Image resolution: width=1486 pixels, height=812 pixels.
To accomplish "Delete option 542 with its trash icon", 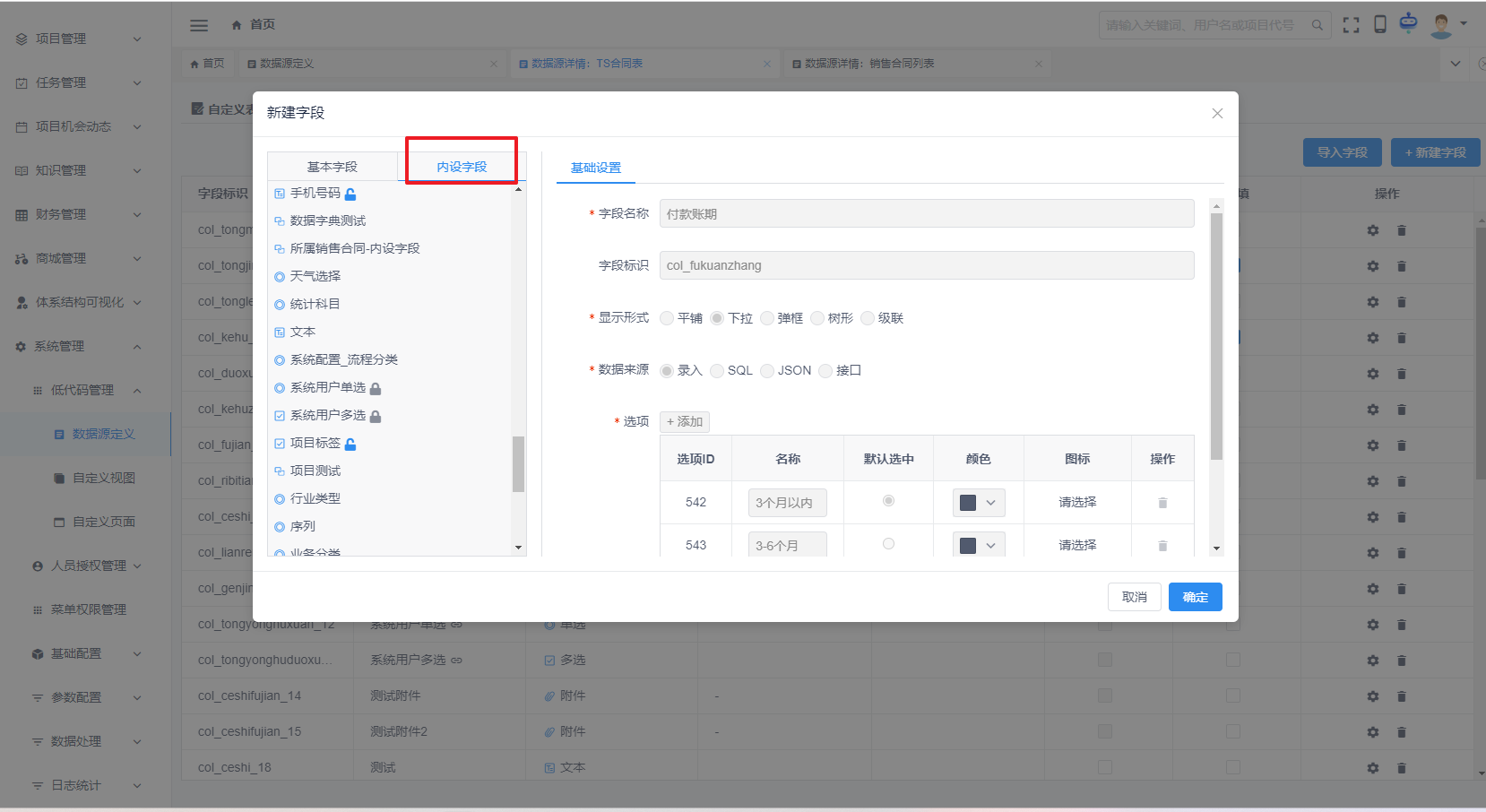I will coord(1162,503).
